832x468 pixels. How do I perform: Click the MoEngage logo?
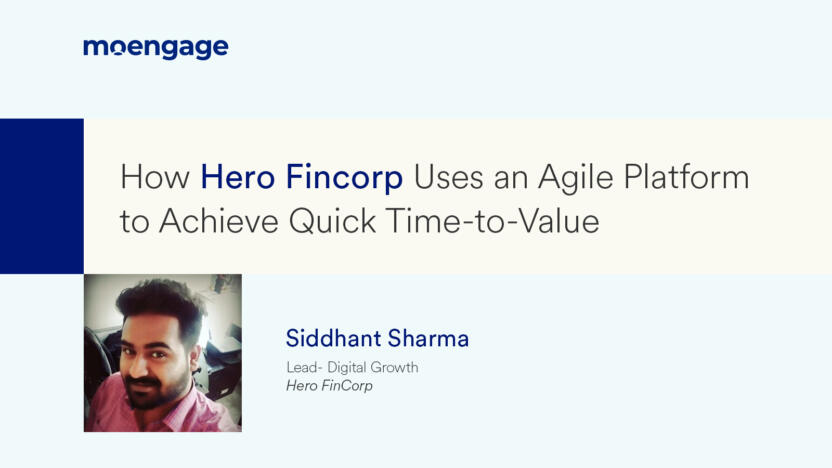pos(155,48)
